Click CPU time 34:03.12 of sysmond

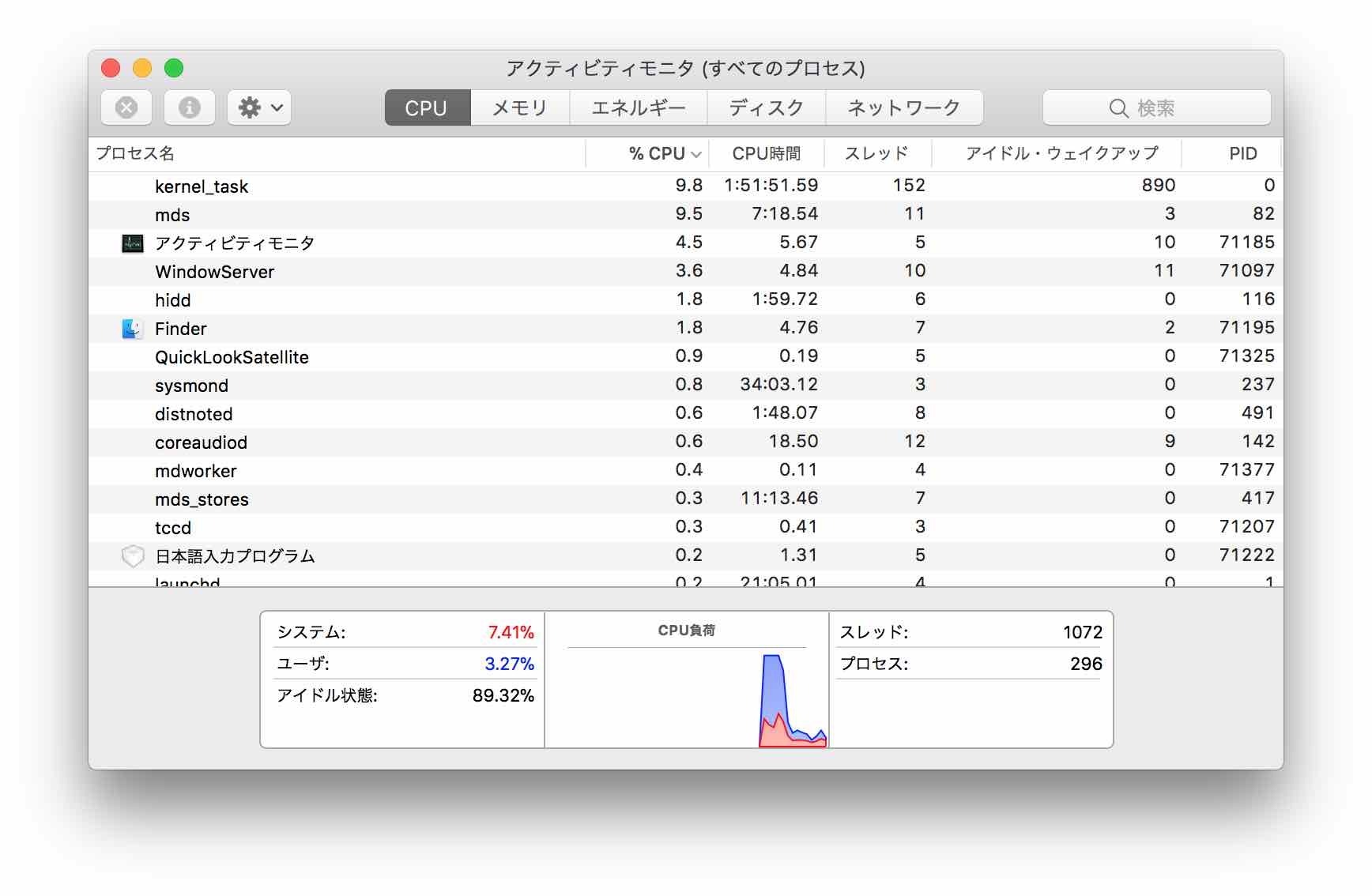click(778, 385)
